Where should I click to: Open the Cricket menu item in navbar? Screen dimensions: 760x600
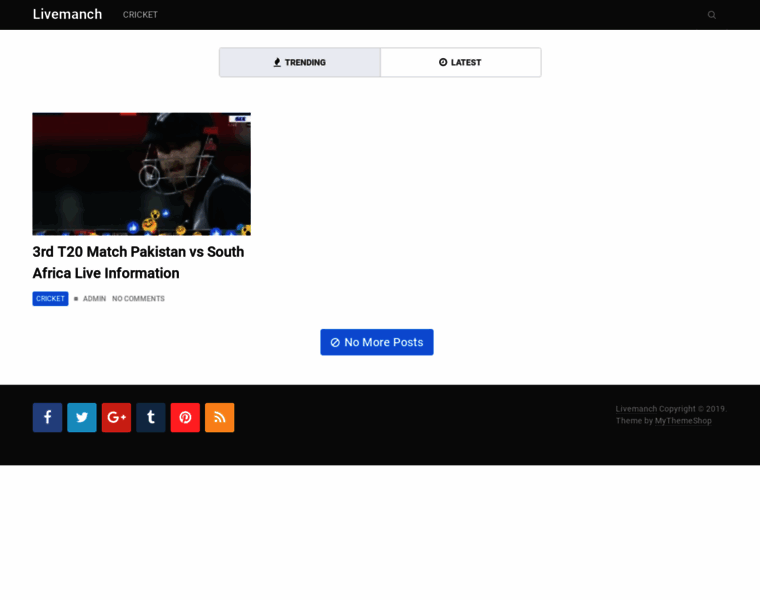click(140, 15)
